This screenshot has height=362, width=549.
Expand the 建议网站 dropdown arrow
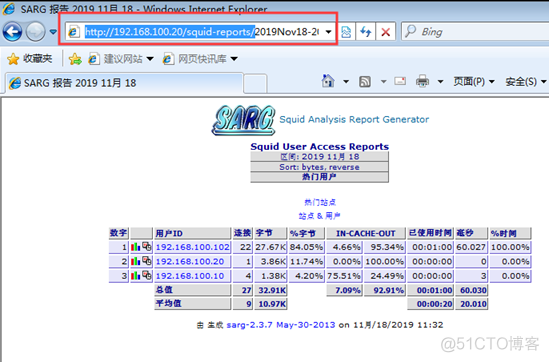(x=150, y=59)
